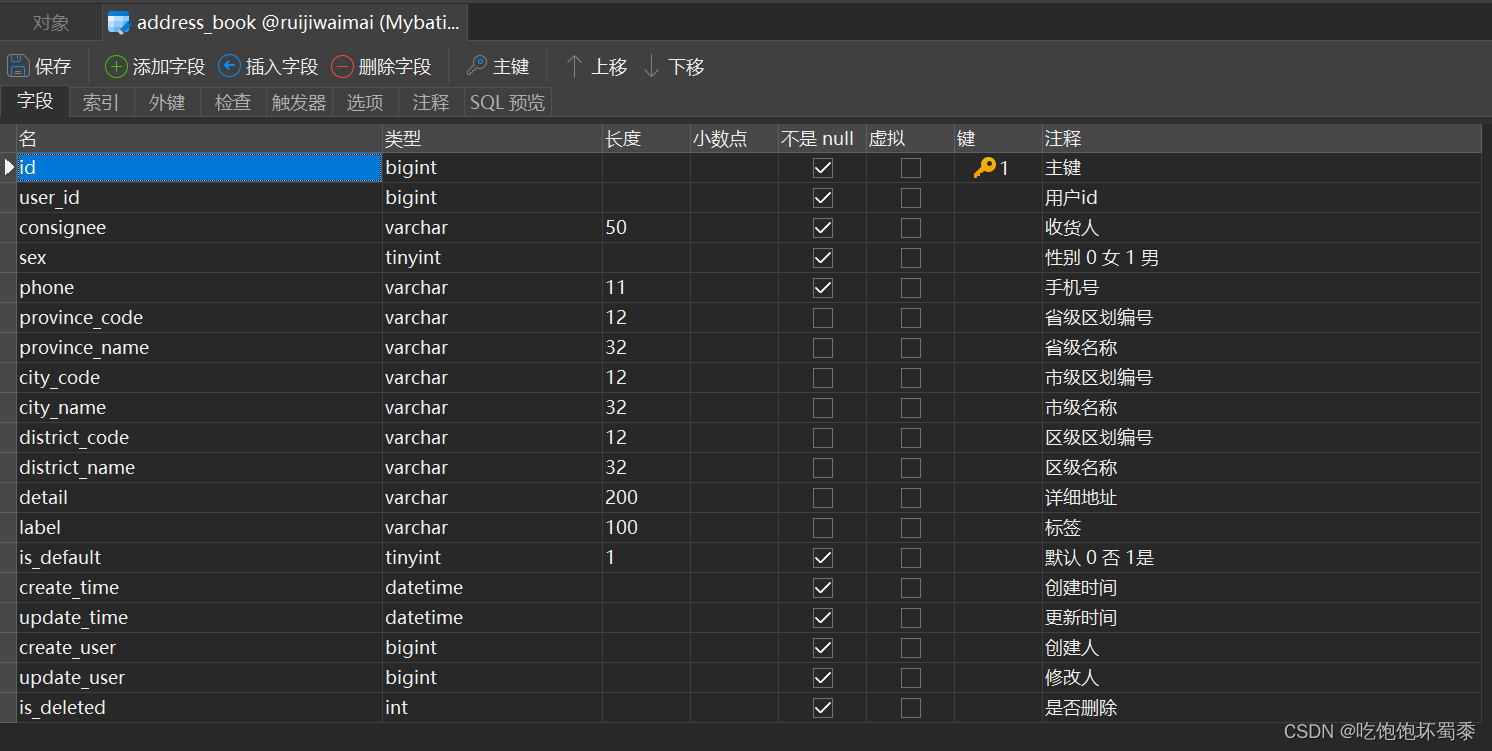
Task: Click the int type cell for is_deleted
Action: pos(492,708)
